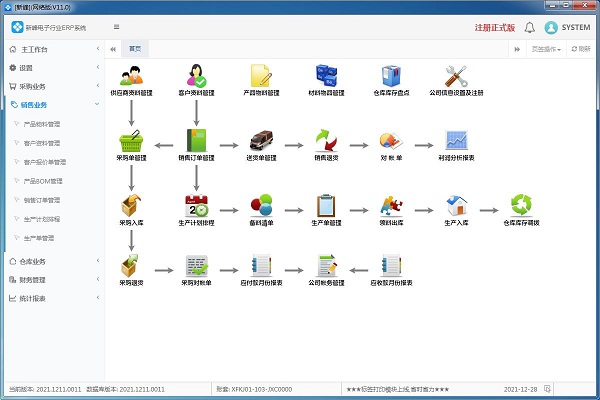Select 产品BOM管理 in the sidebar
600x400 pixels.
(43, 181)
